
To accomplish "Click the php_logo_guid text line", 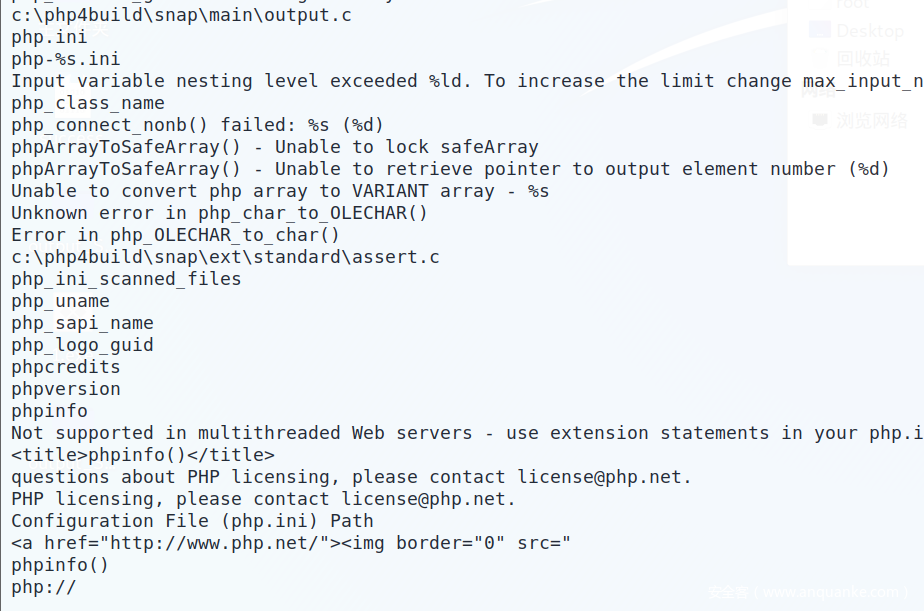I will tap(82, 345).
